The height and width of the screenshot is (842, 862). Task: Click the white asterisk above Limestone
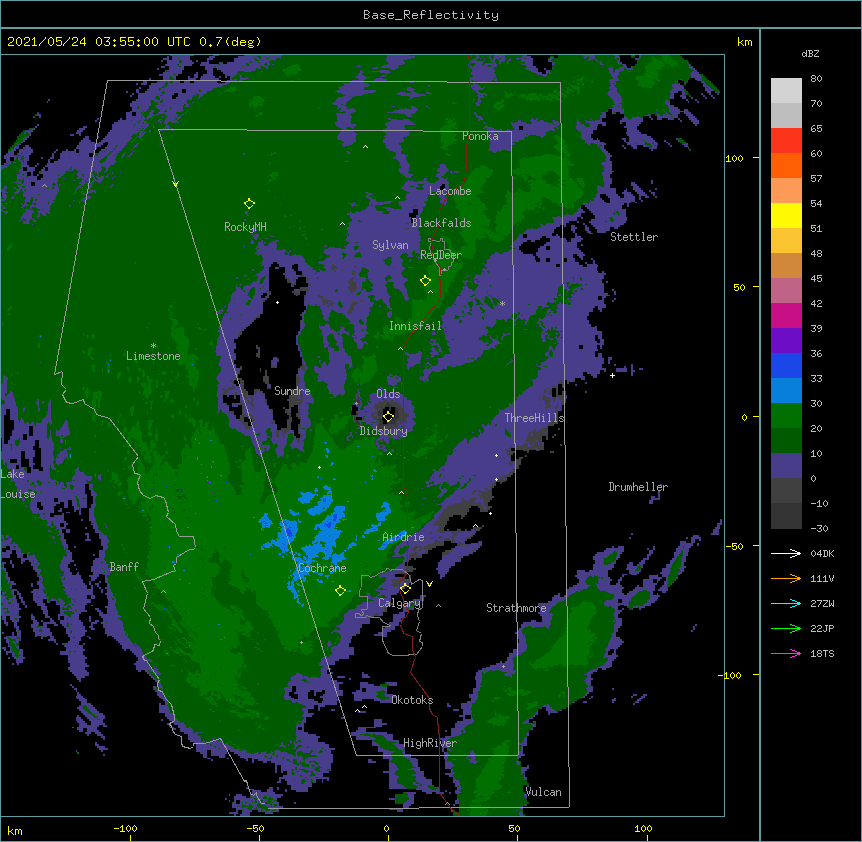153,346
